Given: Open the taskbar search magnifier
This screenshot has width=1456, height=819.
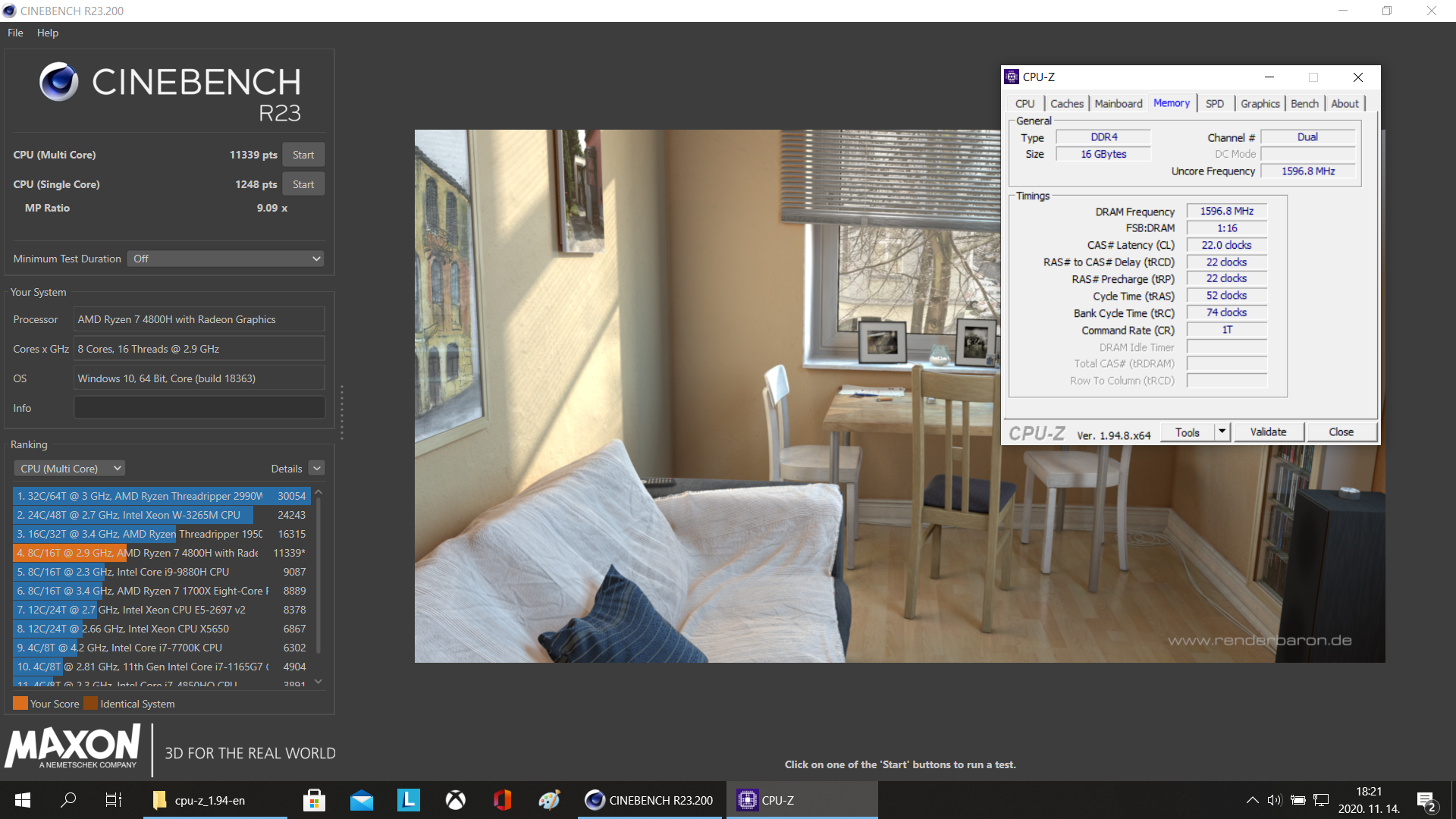Looking at the screenshot, I should pyautogui.click(x=68, y=800).
